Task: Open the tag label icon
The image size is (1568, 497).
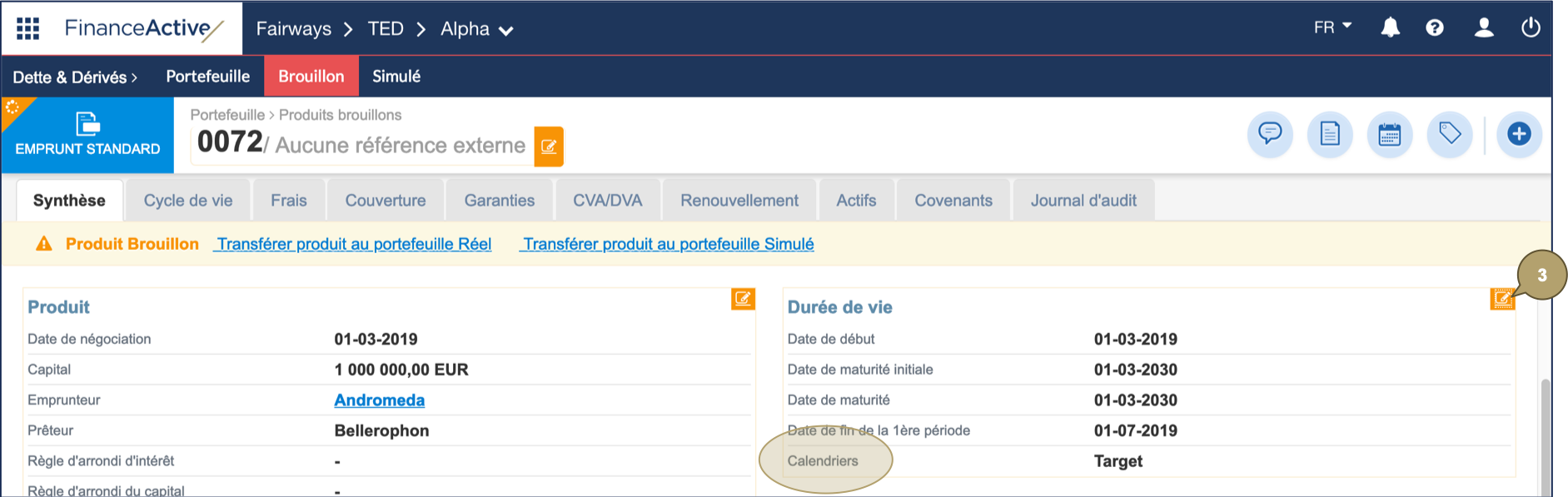Action: click(x=1450, y=134)
